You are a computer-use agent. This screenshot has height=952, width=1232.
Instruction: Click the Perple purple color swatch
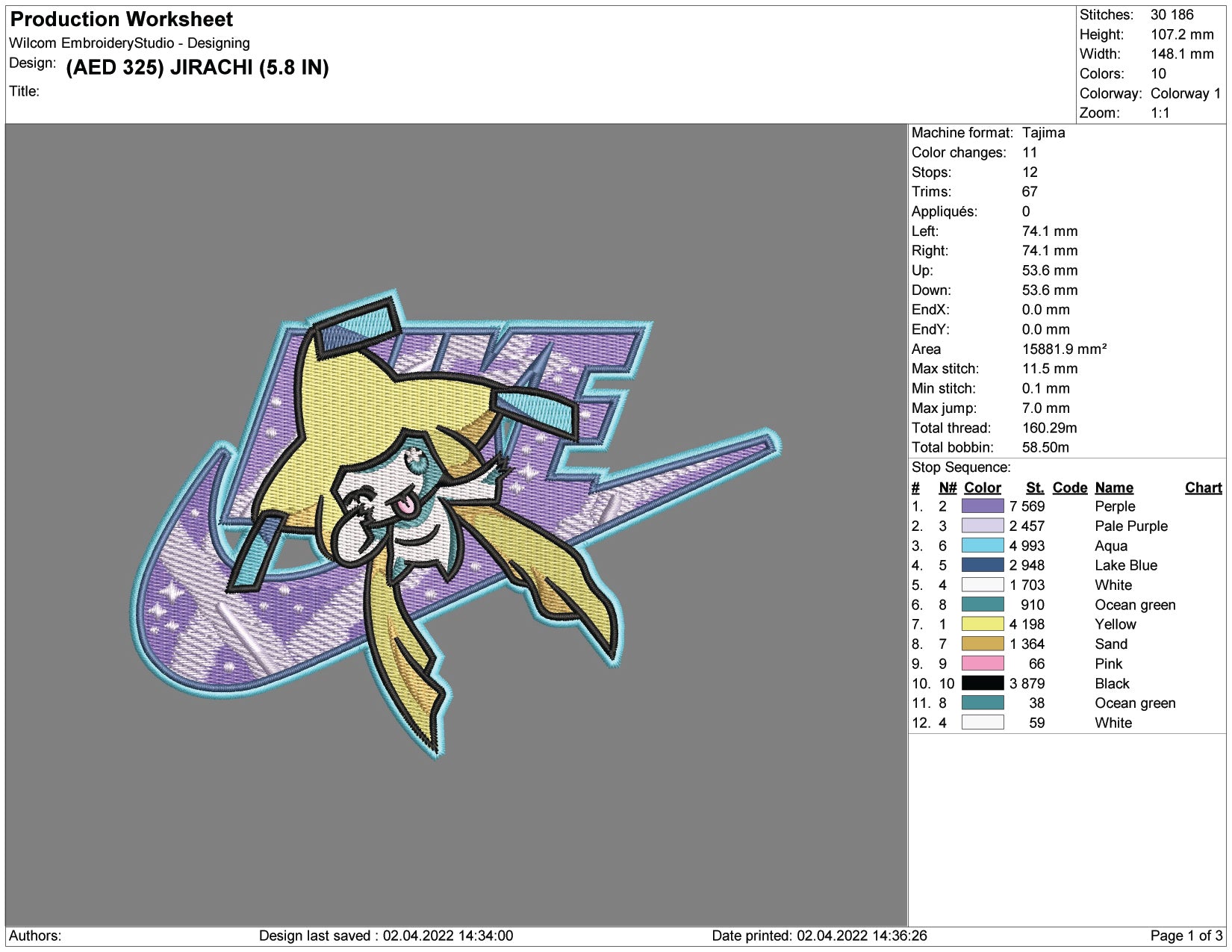983,506
